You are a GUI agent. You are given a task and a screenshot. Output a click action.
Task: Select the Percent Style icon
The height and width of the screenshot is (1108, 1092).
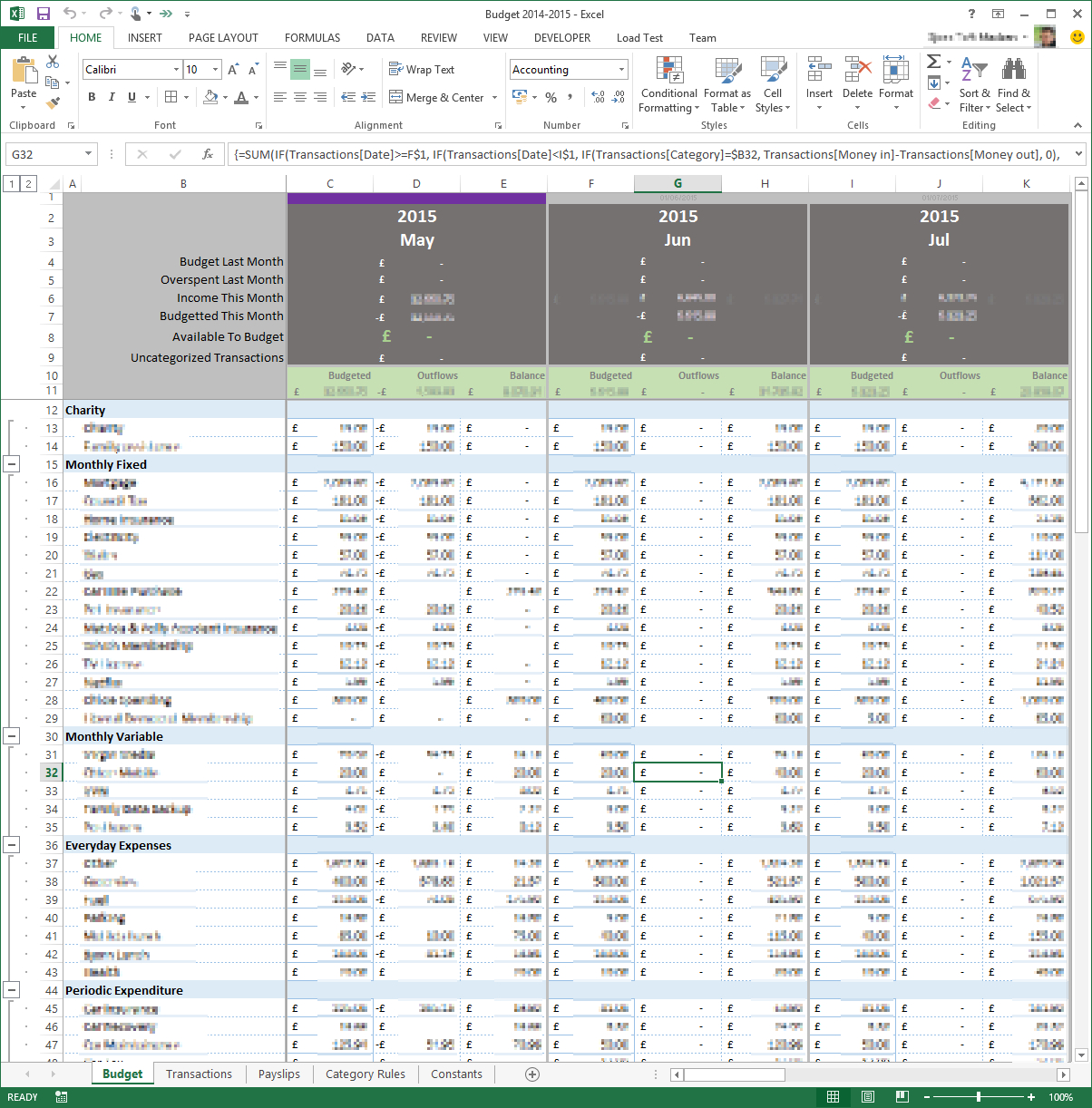[551, 97]
